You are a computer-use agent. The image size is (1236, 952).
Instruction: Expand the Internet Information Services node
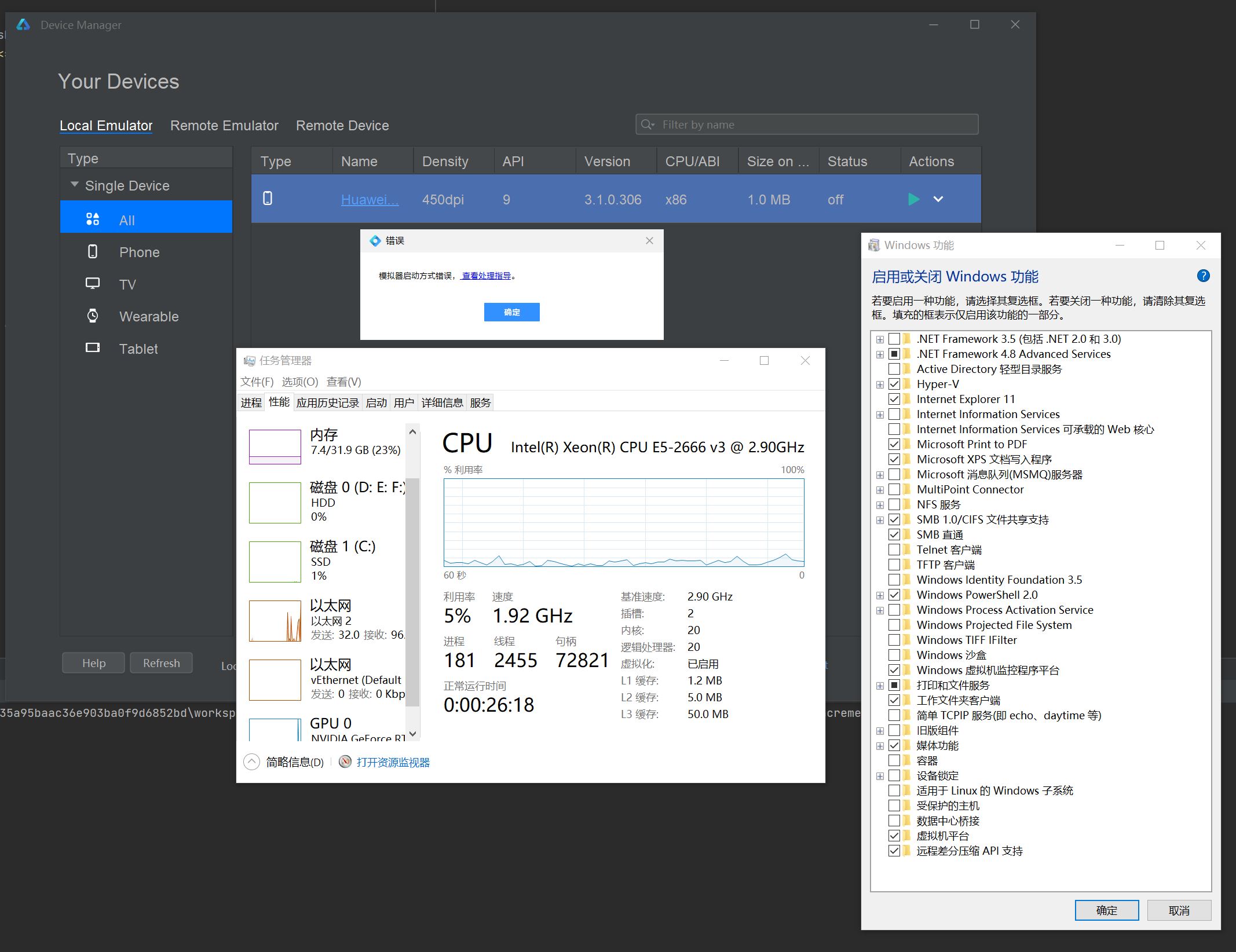(880, 415)
